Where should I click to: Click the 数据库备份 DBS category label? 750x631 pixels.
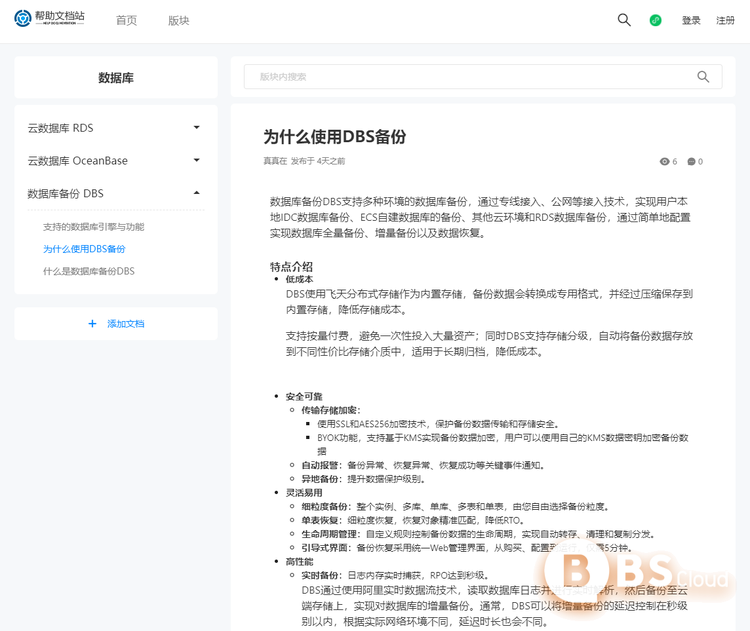(x=66, y=194)
